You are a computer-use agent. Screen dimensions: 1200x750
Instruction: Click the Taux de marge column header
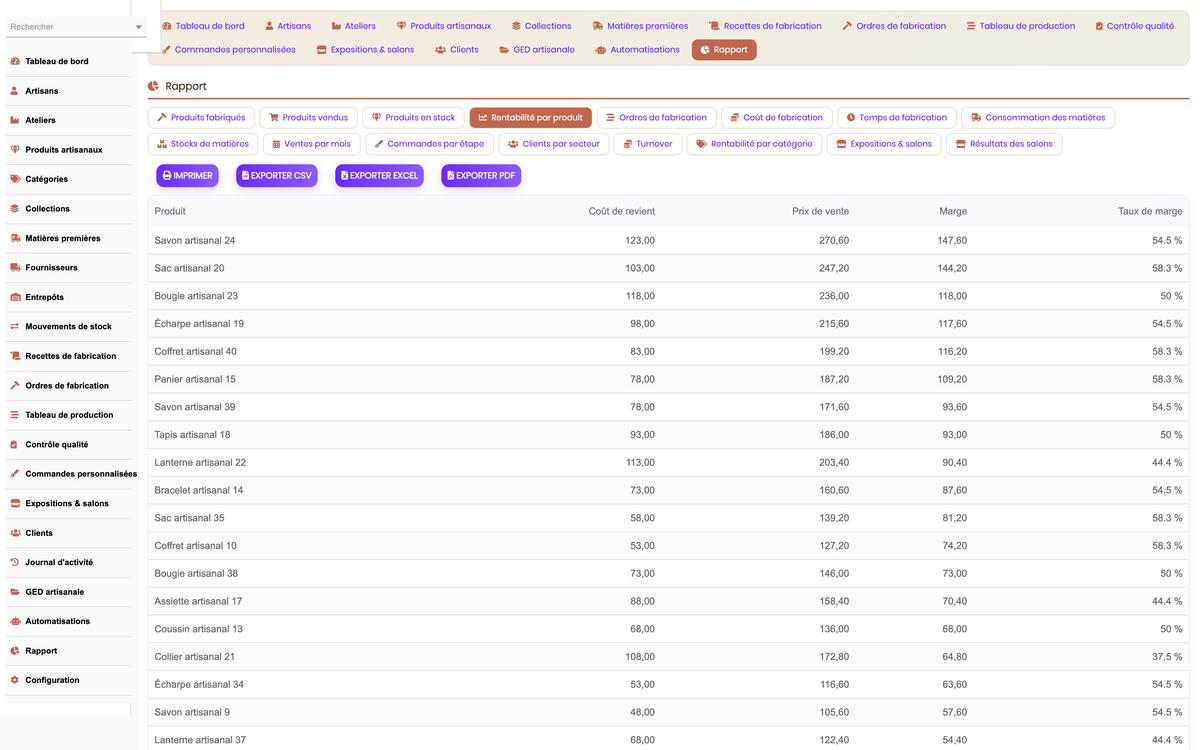click(1150, 211)
